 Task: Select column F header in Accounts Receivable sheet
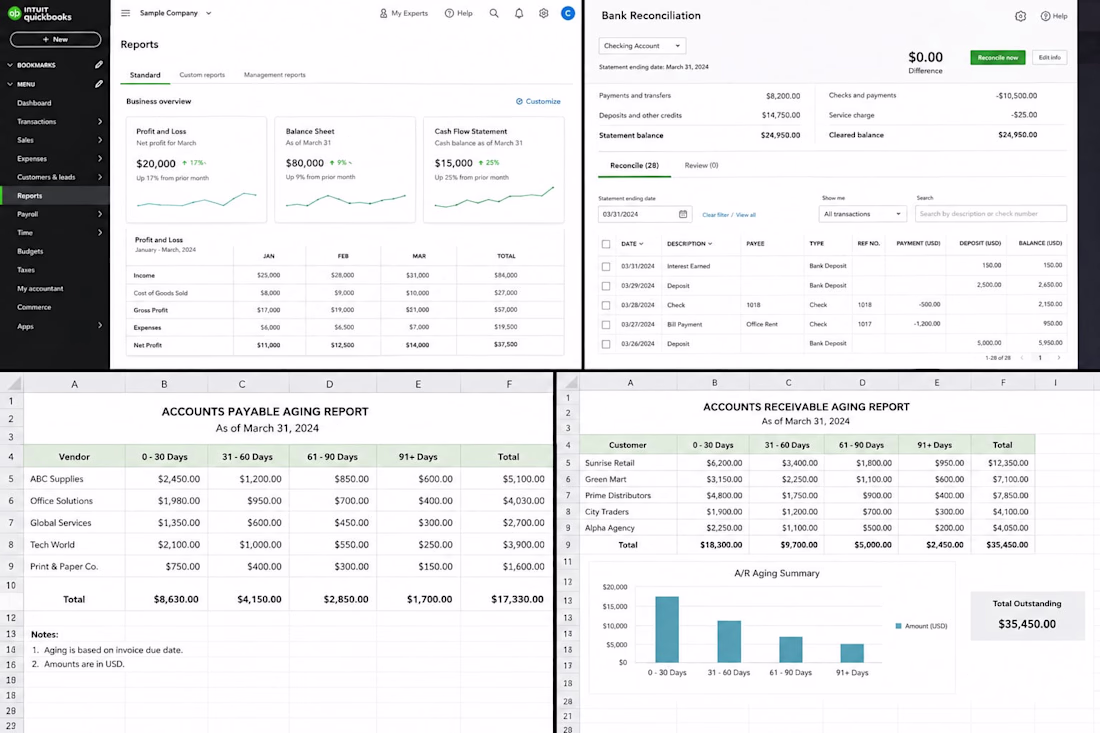(x=1003, y=382)
